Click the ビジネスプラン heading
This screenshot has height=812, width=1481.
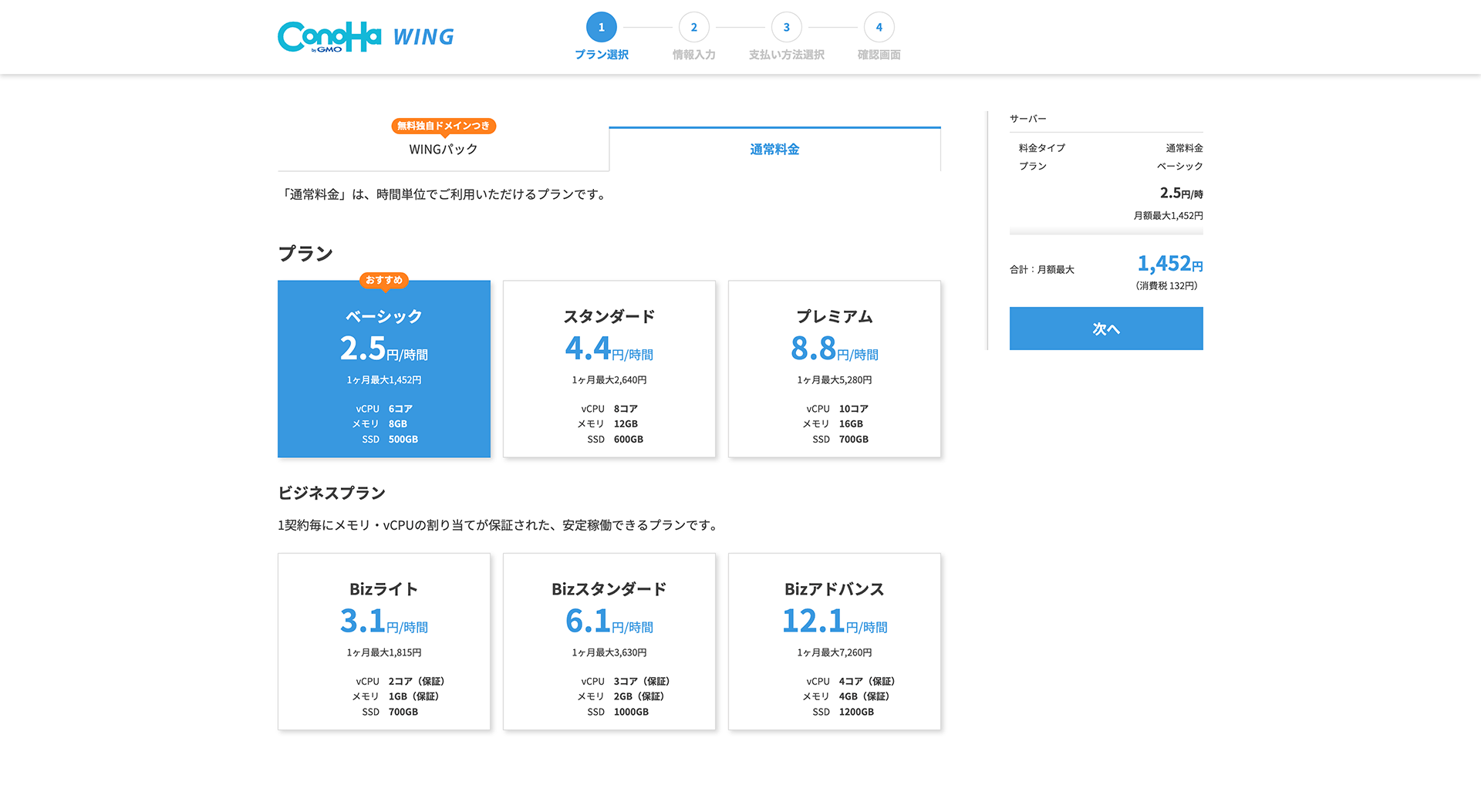(332, 493)
